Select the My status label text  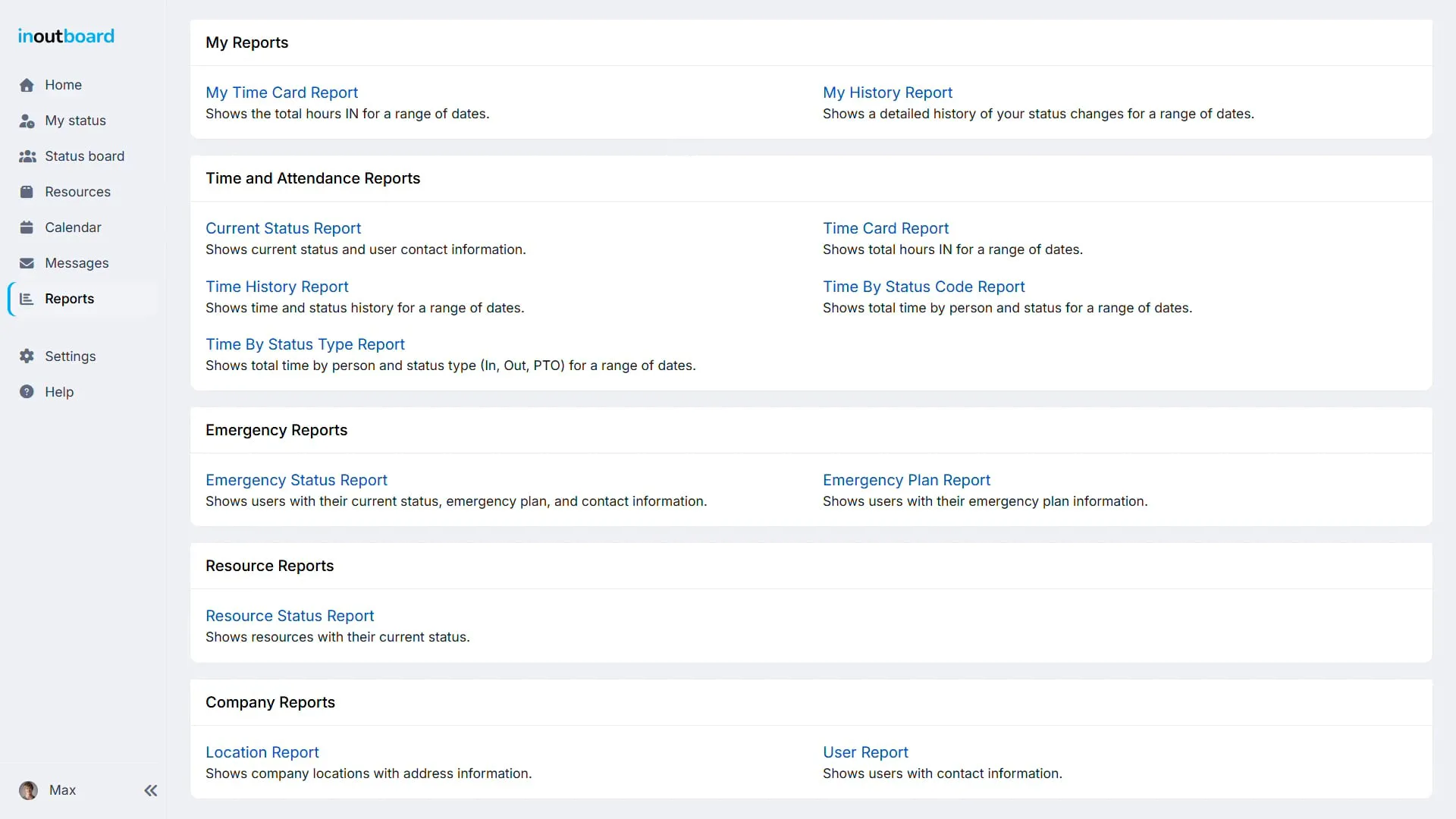75,121
